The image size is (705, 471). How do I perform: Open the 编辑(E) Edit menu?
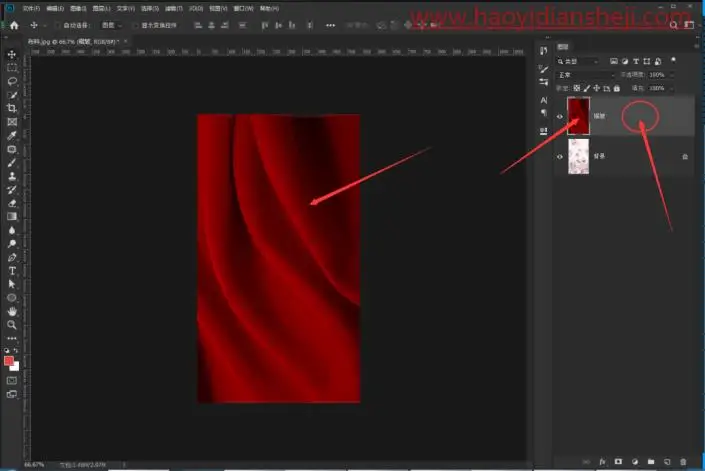[x=55, y=9]
